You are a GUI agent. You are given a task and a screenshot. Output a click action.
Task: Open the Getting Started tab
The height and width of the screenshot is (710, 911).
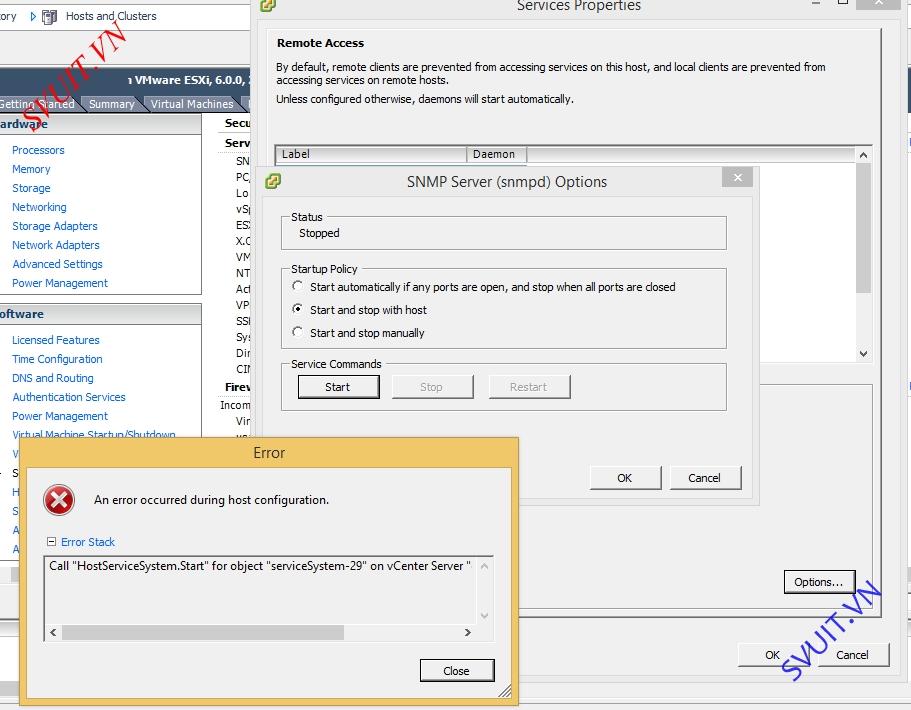pos(37,104)
